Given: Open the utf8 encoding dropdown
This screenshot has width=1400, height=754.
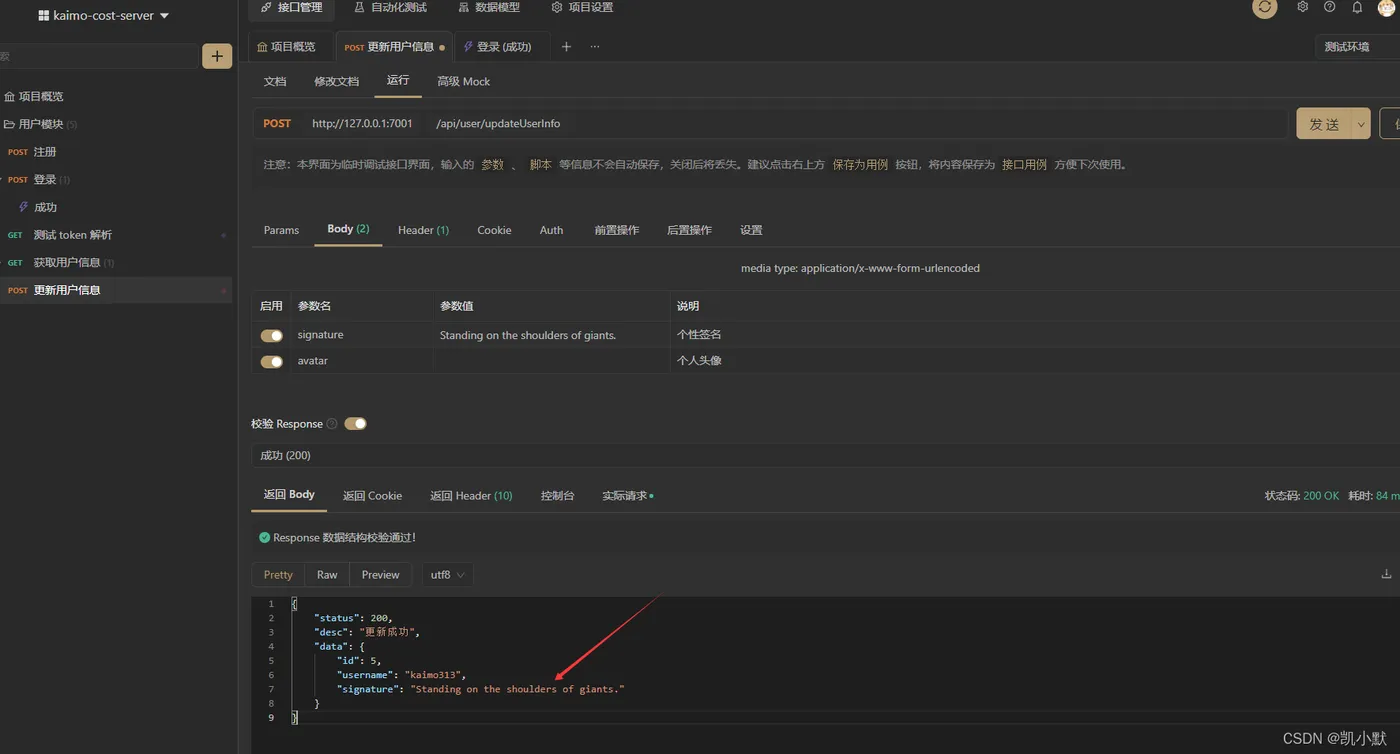Looking at the screenshot, I should tap(446, 575).
